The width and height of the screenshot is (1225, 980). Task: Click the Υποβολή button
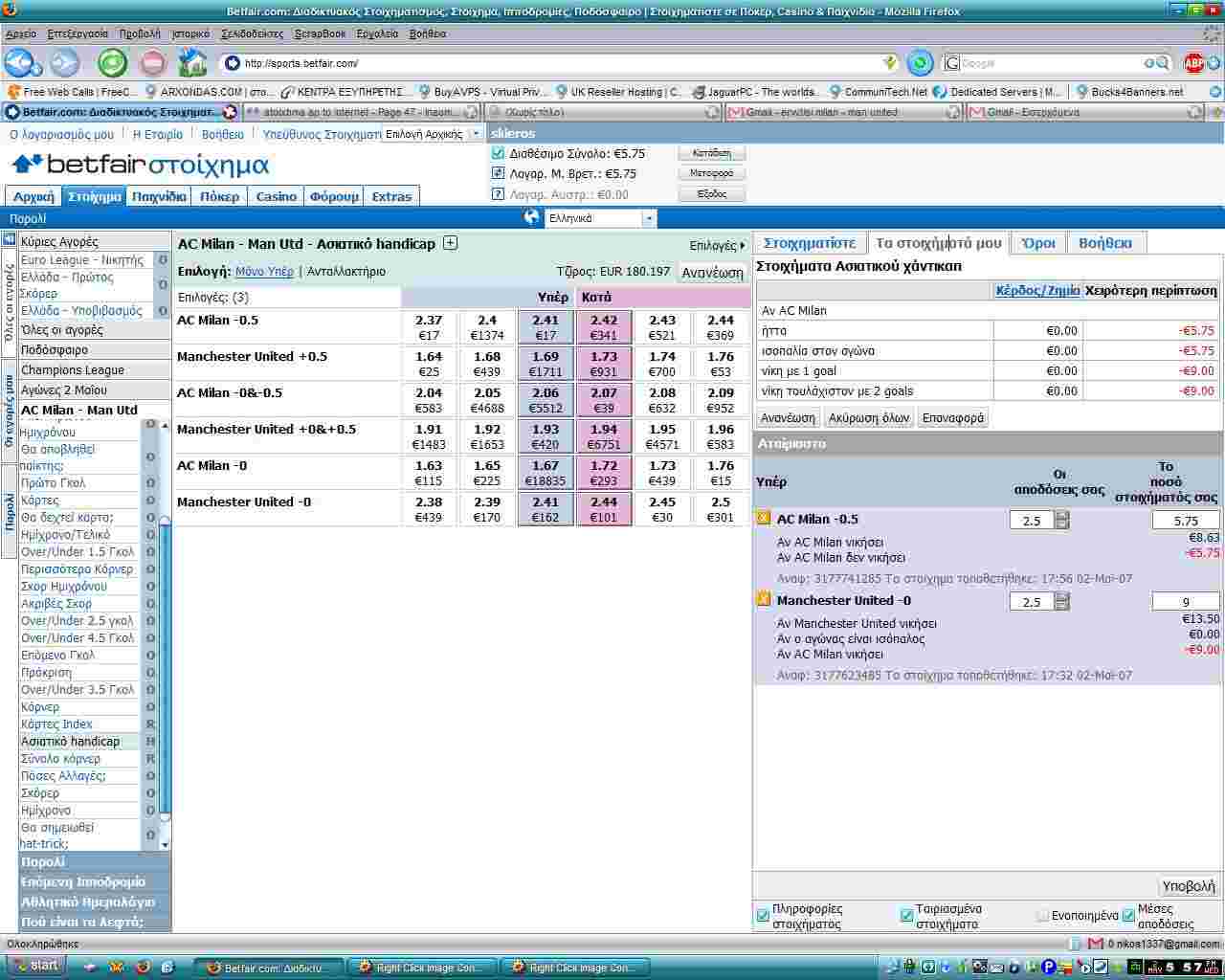coord(1188,886)
